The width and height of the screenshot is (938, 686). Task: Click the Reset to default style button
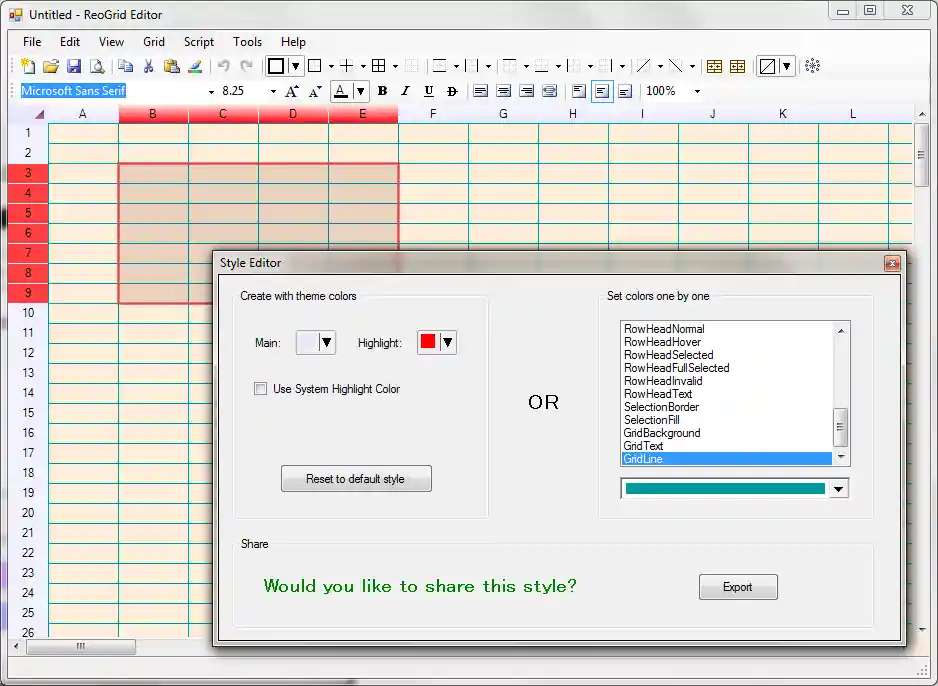[x=356, y=478]
